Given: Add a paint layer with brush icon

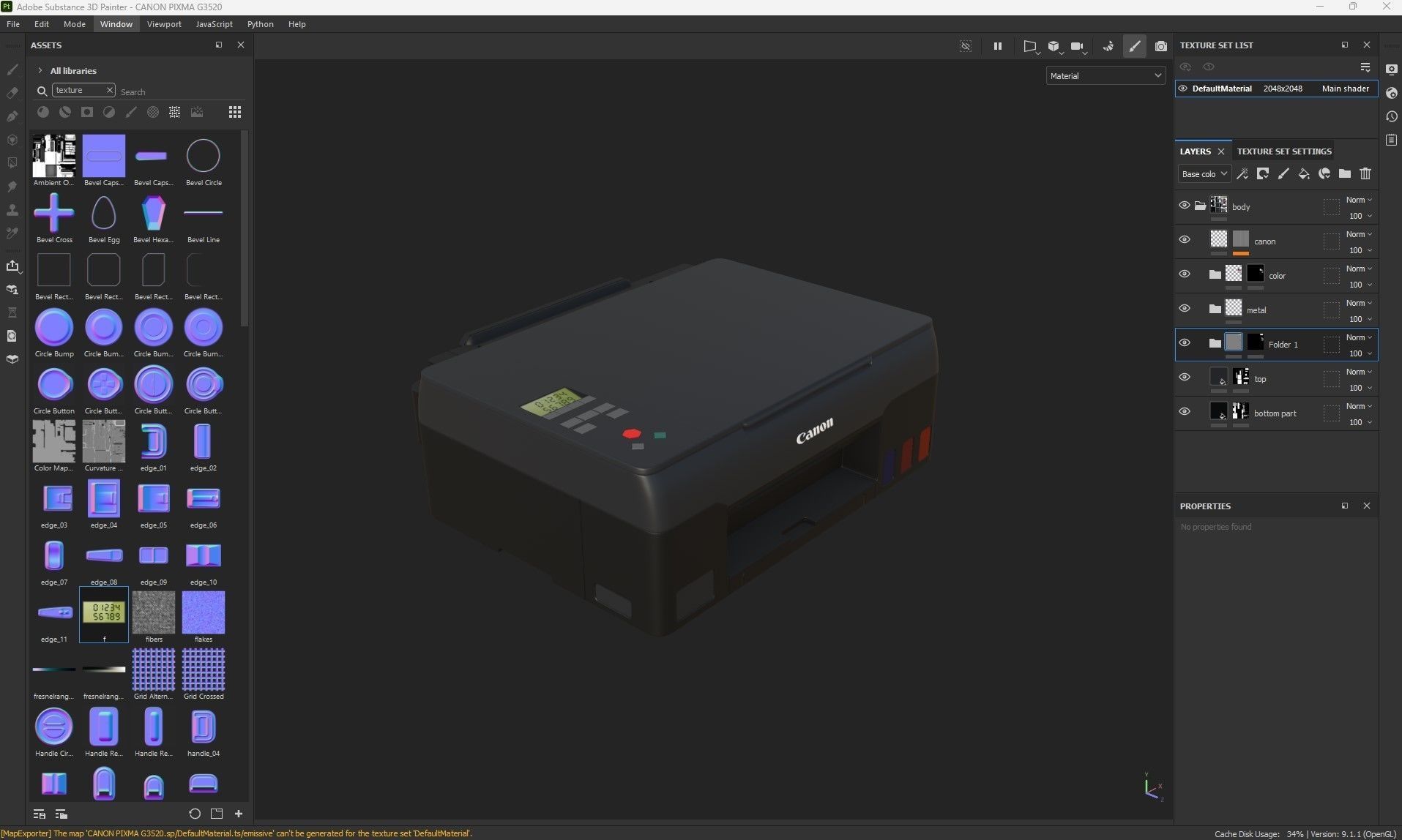Looking at the screenshot, I should (x=1283, y=173).
